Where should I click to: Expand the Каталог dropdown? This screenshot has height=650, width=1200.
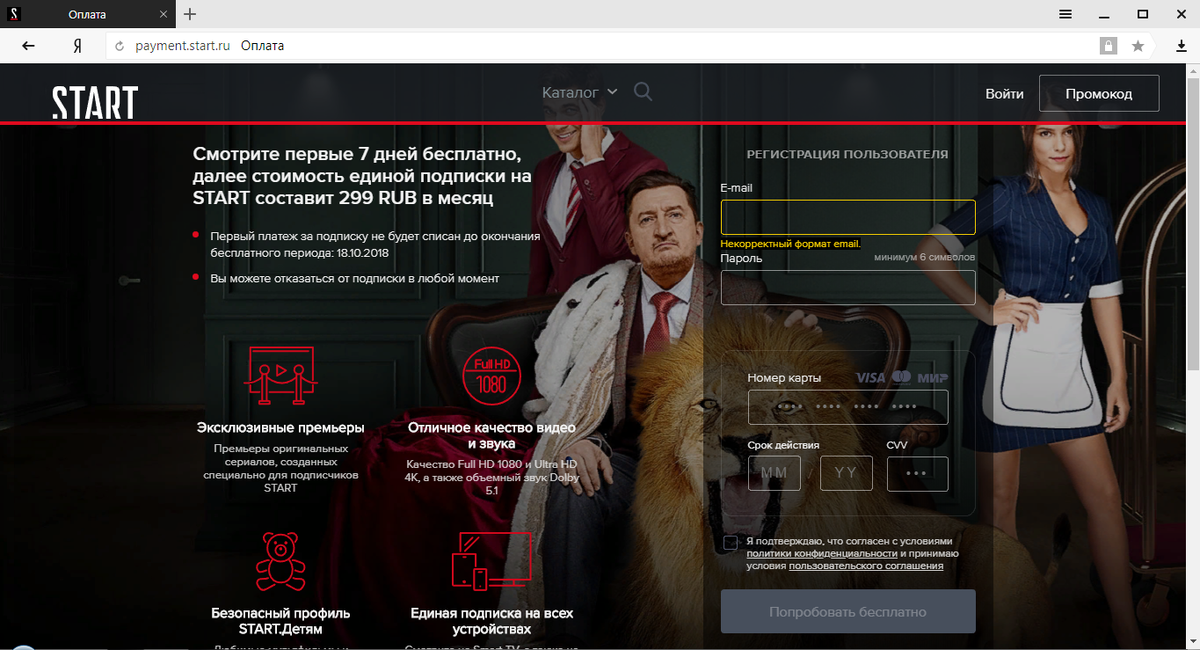point(580,92)
